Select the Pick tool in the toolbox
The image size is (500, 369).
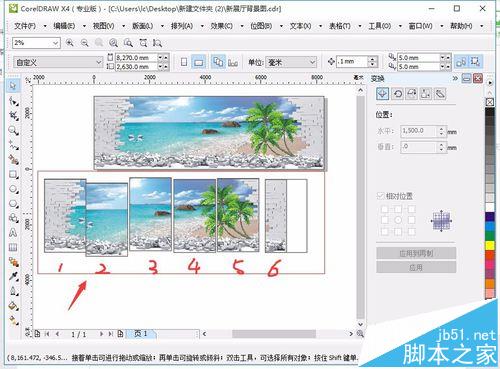coord(13,86)
